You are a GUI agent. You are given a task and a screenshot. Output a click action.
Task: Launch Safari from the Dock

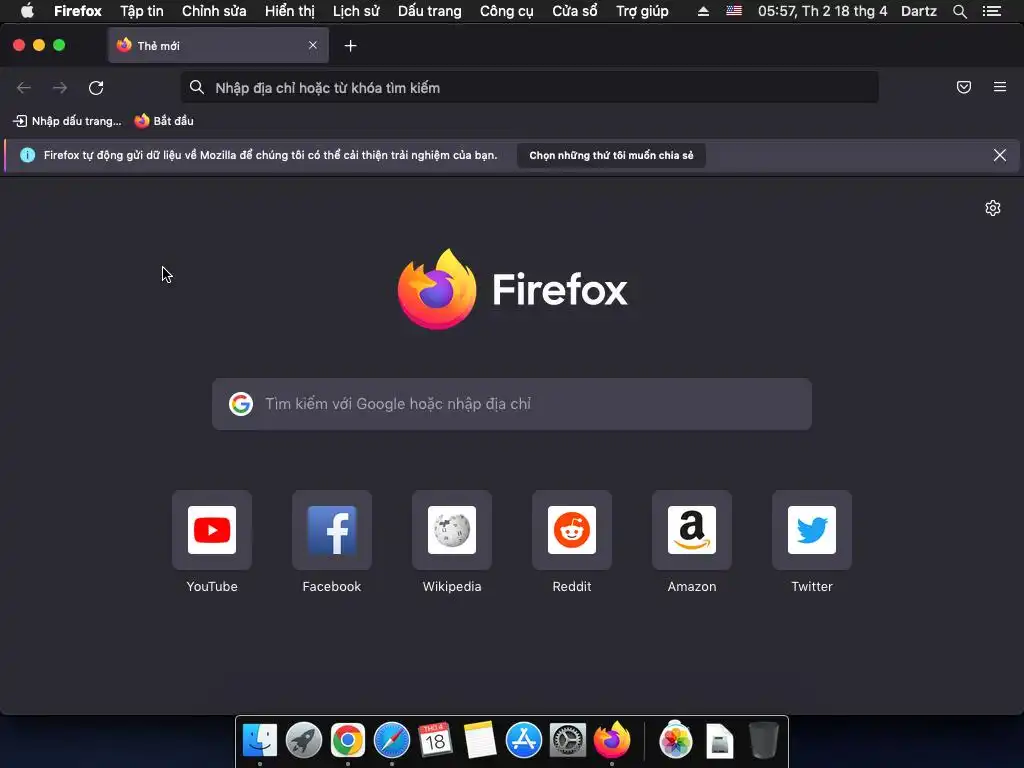pos(392,741)
